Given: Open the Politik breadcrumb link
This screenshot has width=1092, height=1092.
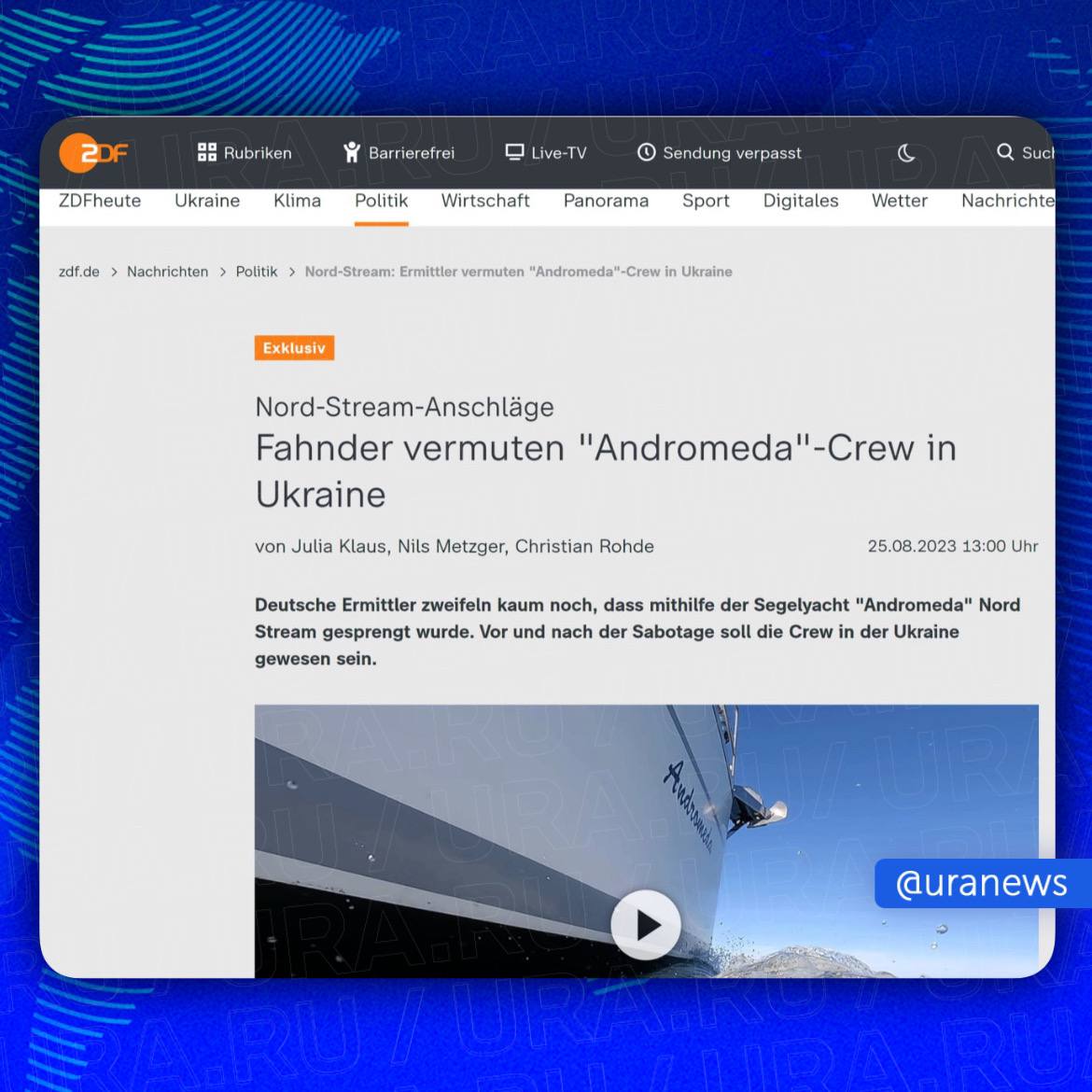Looking at the screenshot, I should coord(257,272).
